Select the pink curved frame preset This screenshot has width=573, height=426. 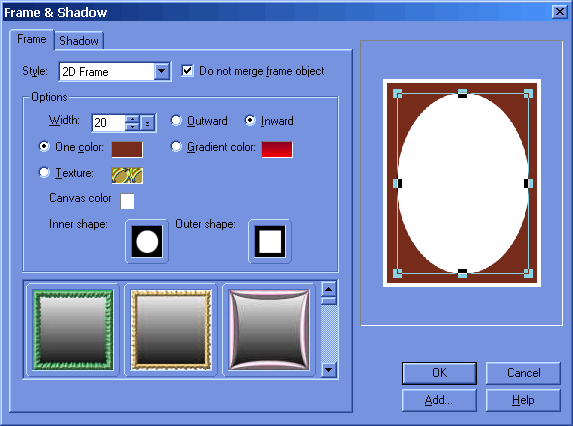(269, 330)
